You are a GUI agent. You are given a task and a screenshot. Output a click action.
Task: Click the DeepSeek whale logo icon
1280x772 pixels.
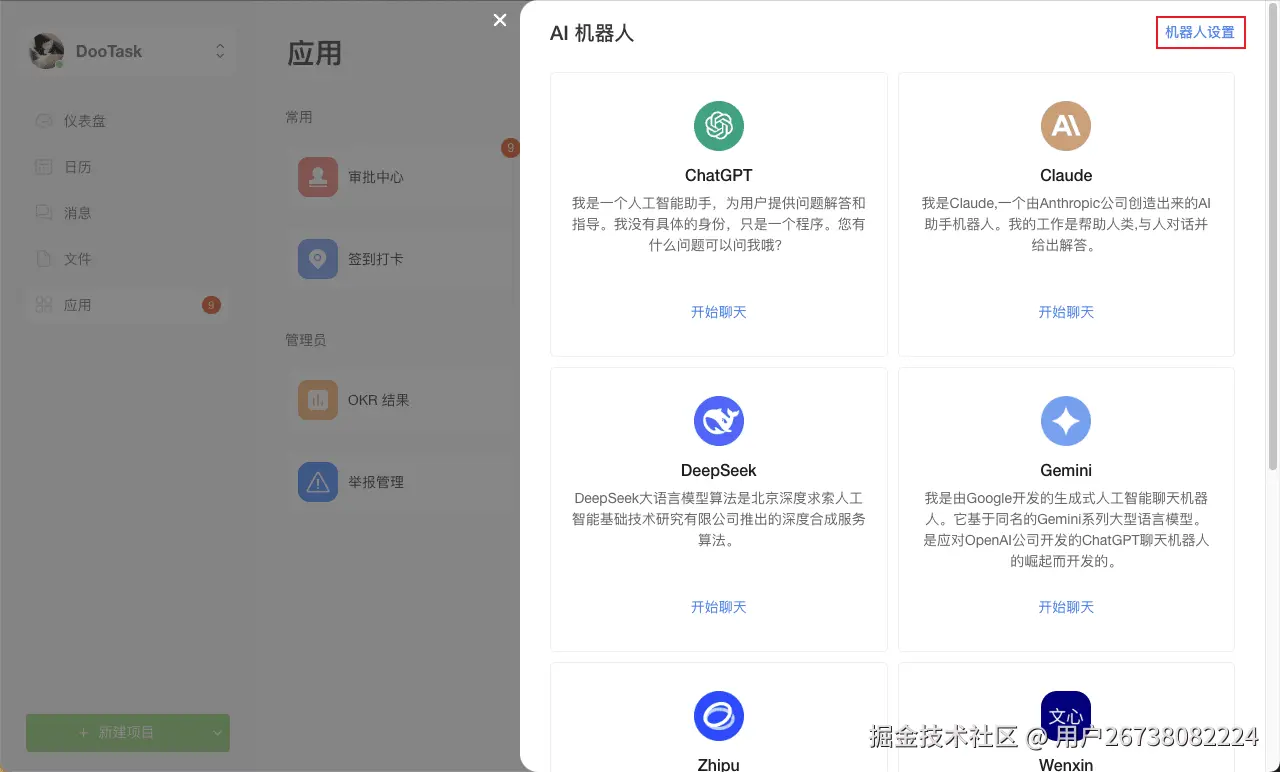click(x=719, y=421)
